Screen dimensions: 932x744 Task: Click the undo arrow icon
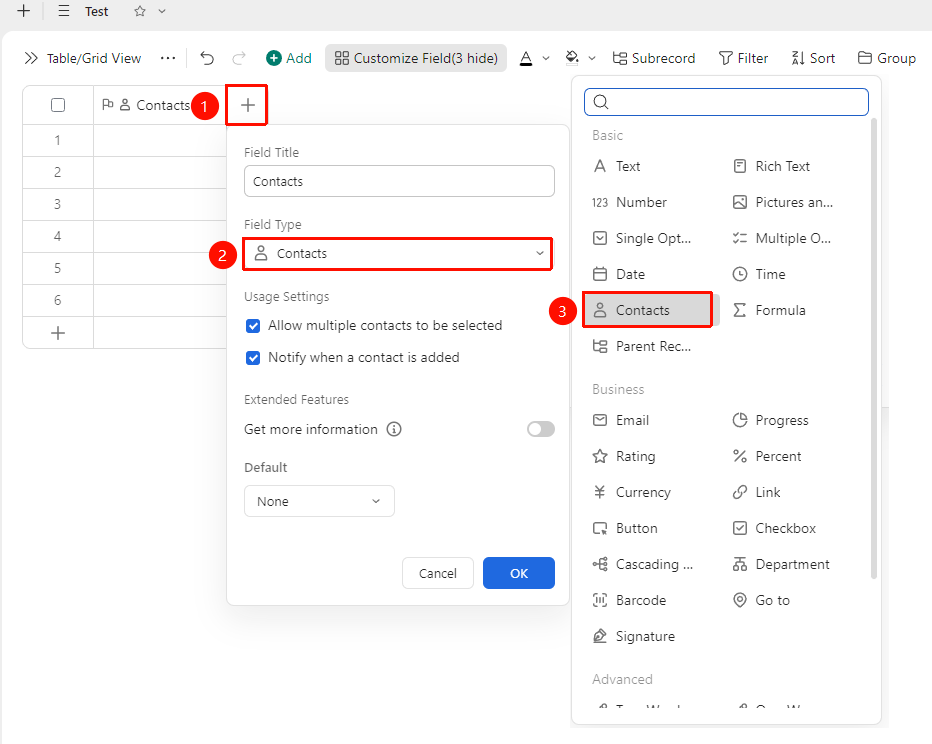207,58
